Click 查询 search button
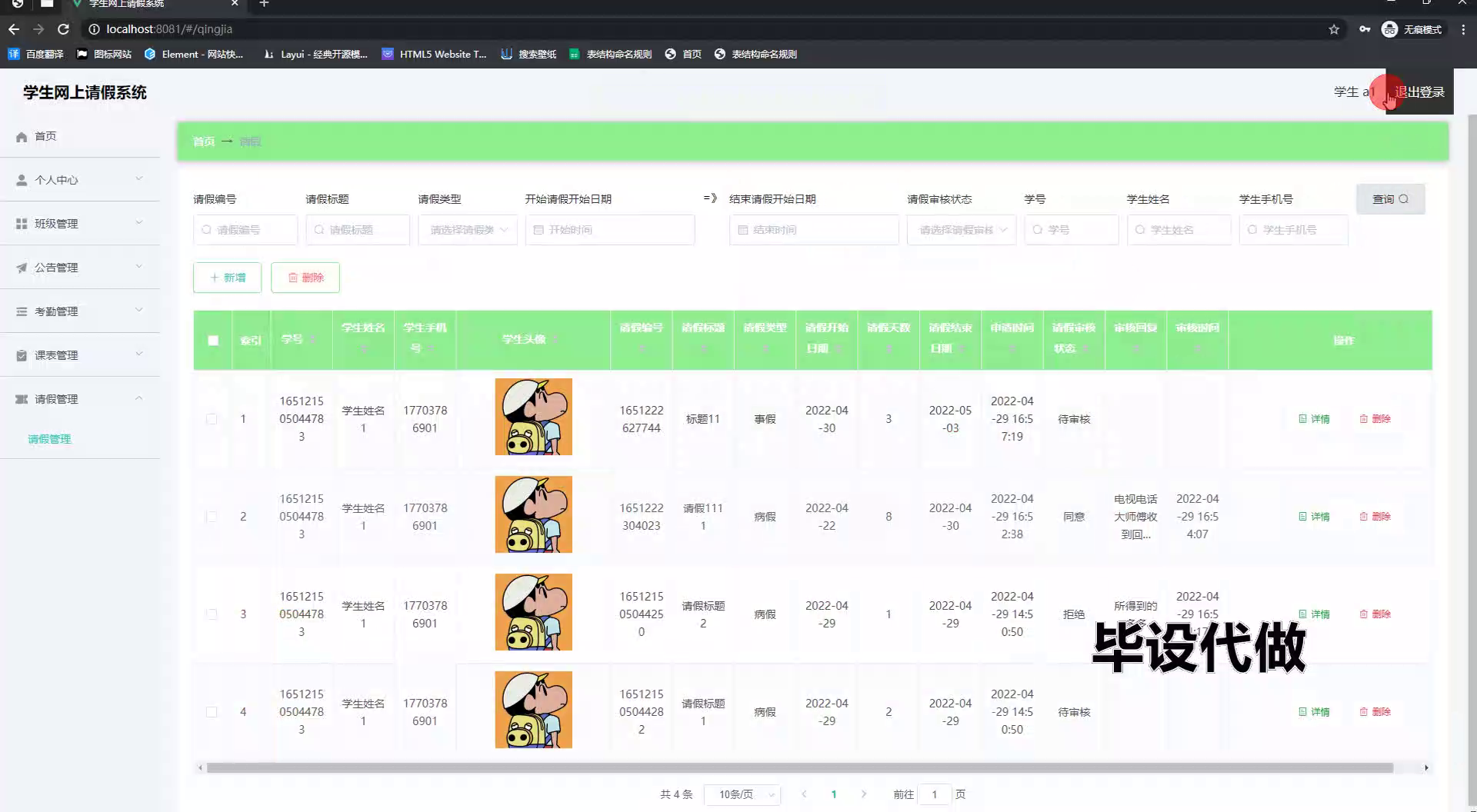 point(1391,199)
